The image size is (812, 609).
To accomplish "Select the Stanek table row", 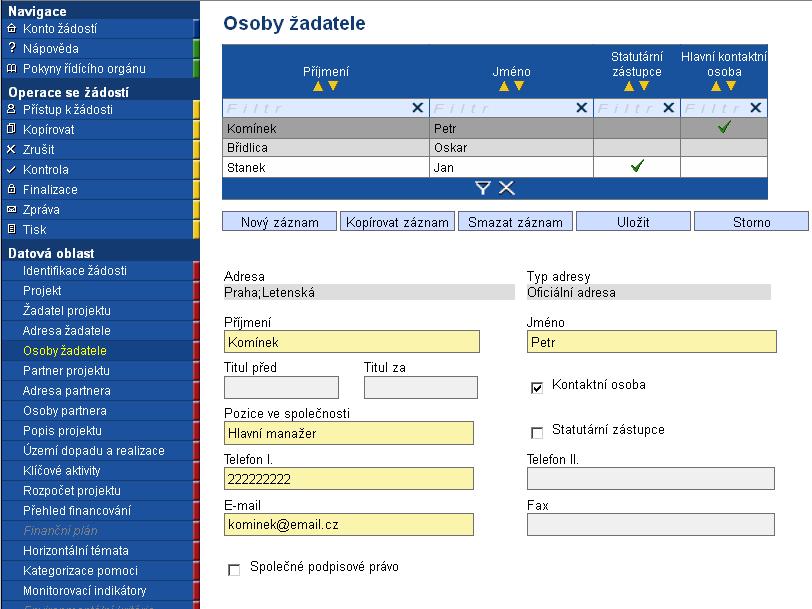I will 495,167.
